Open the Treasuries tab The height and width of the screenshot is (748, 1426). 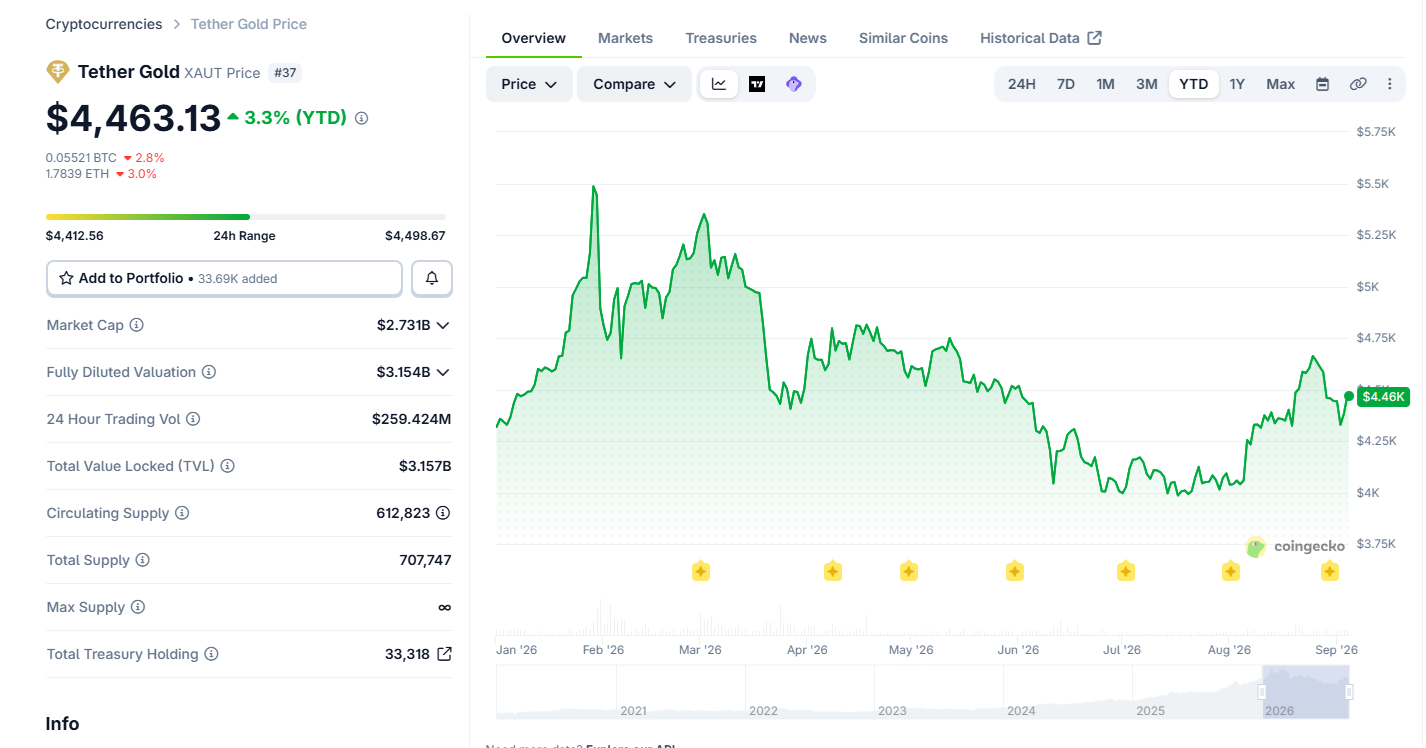point(721,38)
